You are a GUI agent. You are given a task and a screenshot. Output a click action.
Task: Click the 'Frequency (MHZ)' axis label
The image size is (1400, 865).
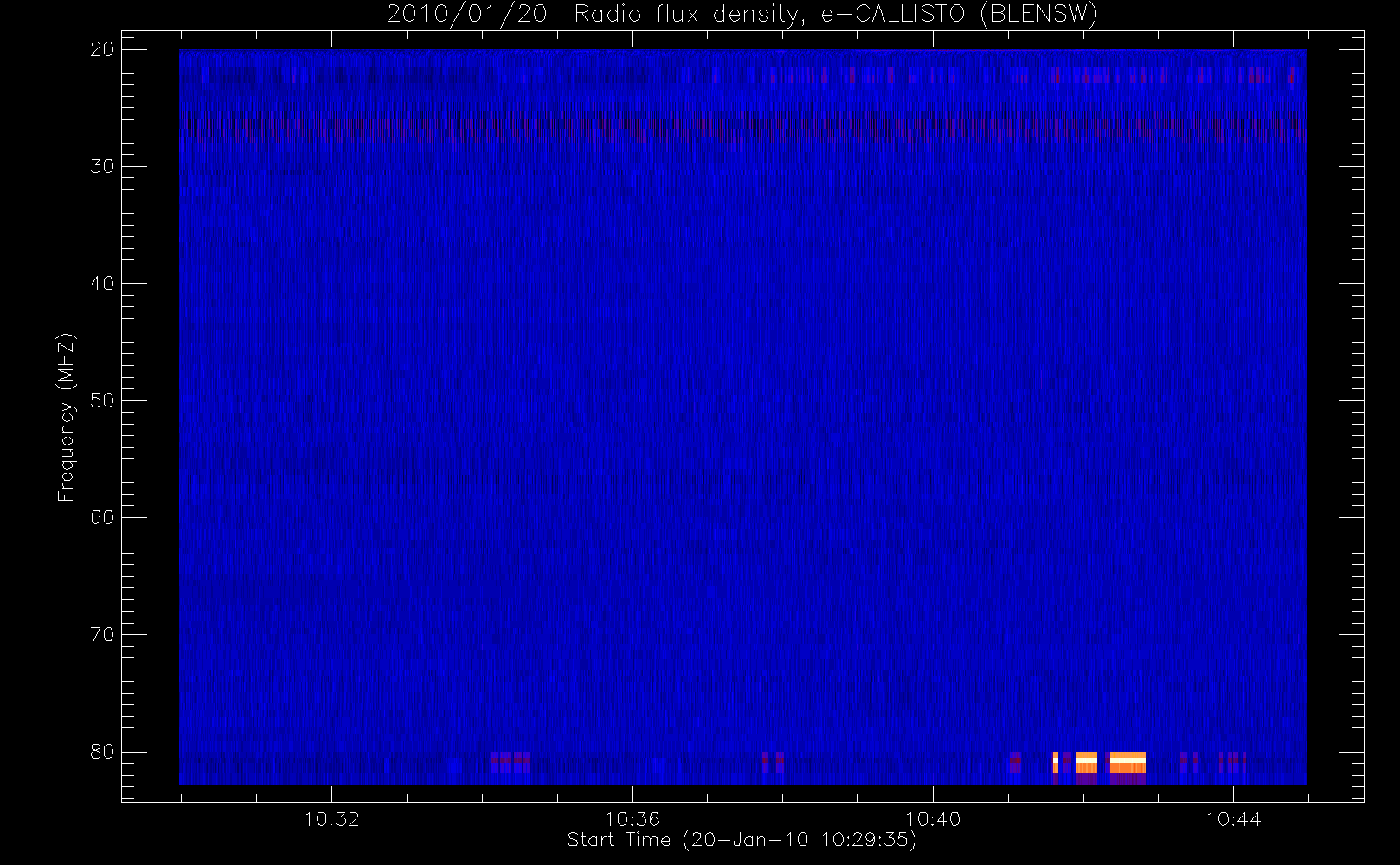click(67, 417)
